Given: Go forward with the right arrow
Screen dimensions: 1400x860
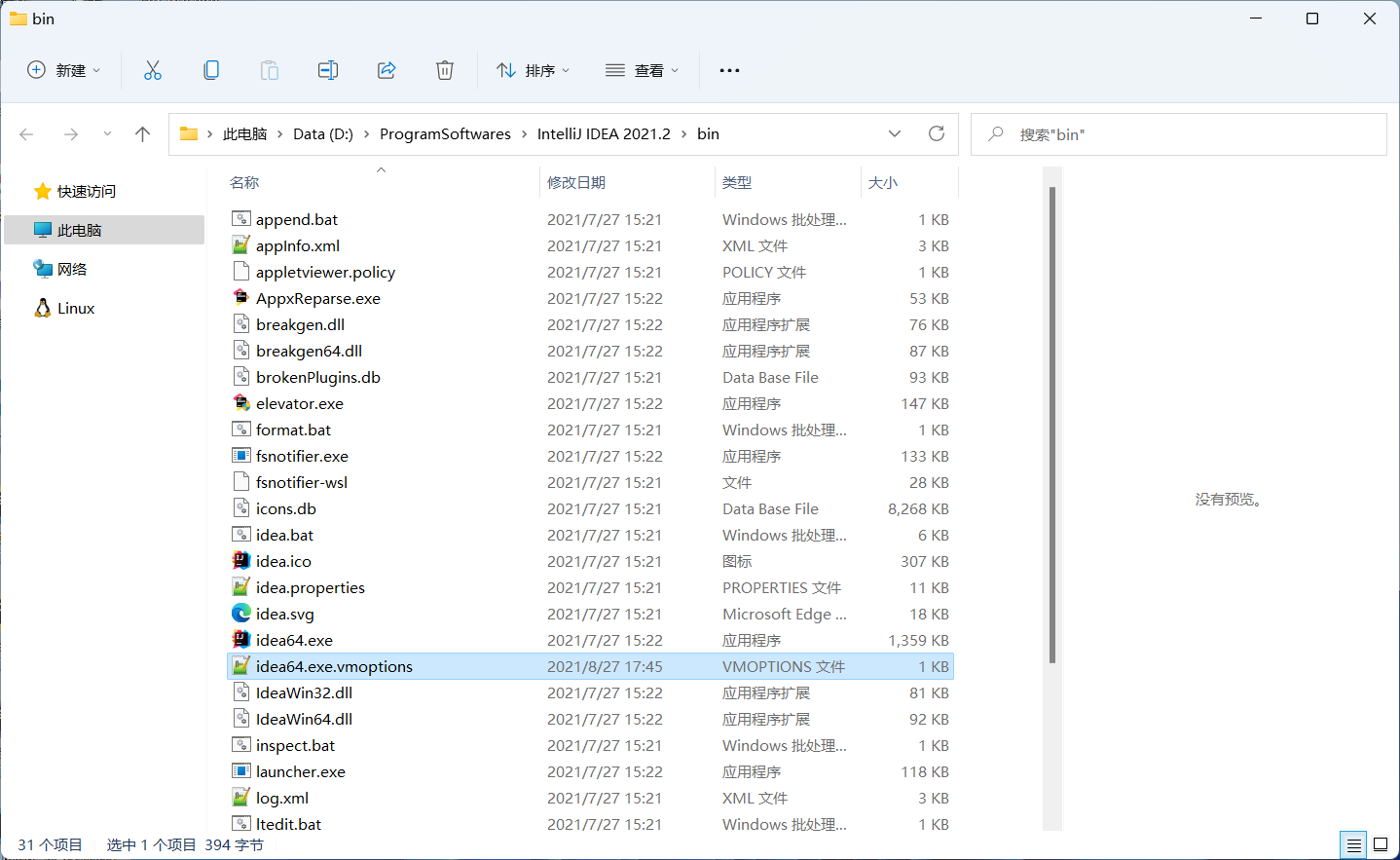Looking at the screenshot, I should click(x=71, y=134).
